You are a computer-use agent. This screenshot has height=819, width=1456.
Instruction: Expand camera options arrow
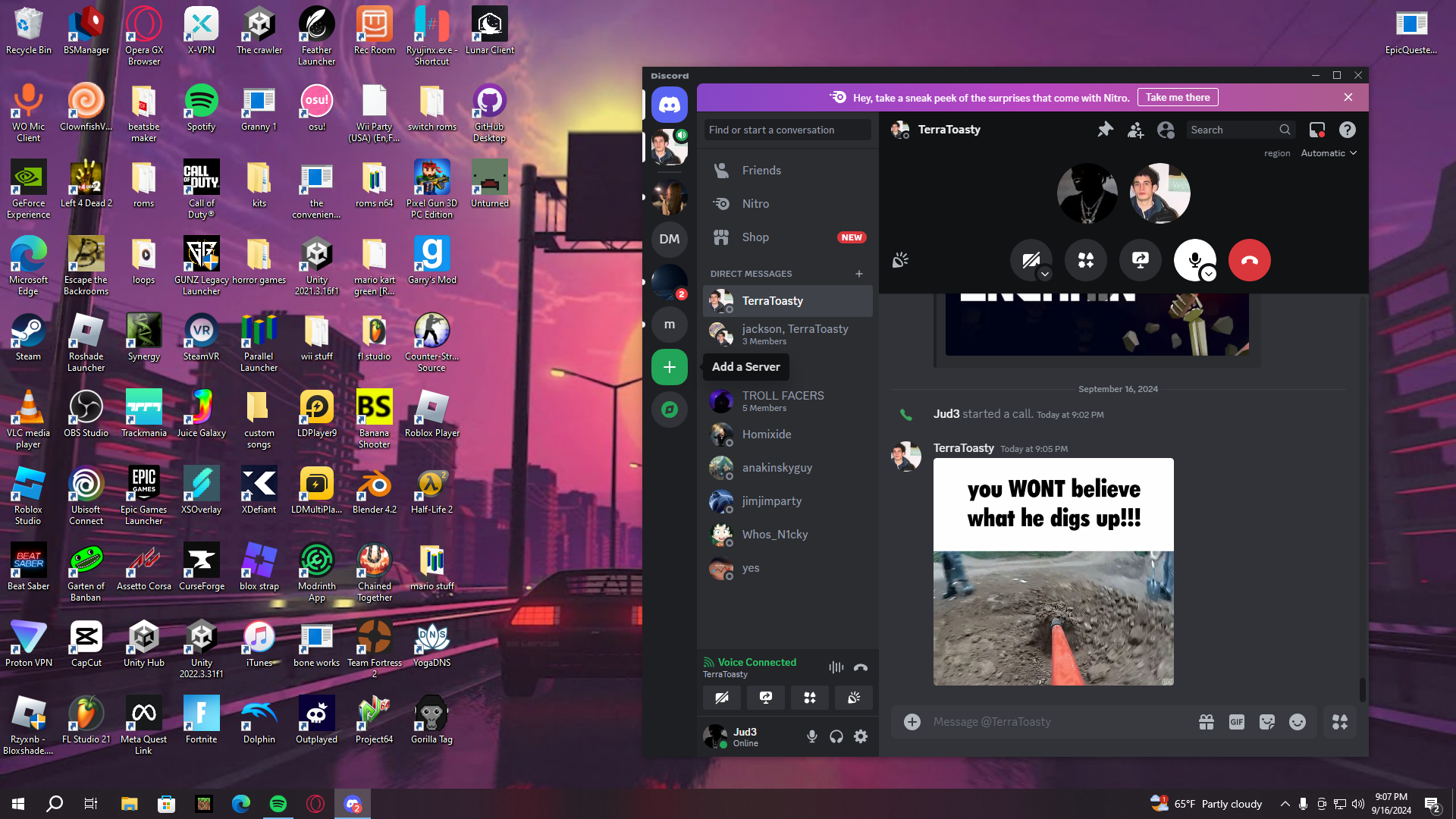click(1044, 274)
